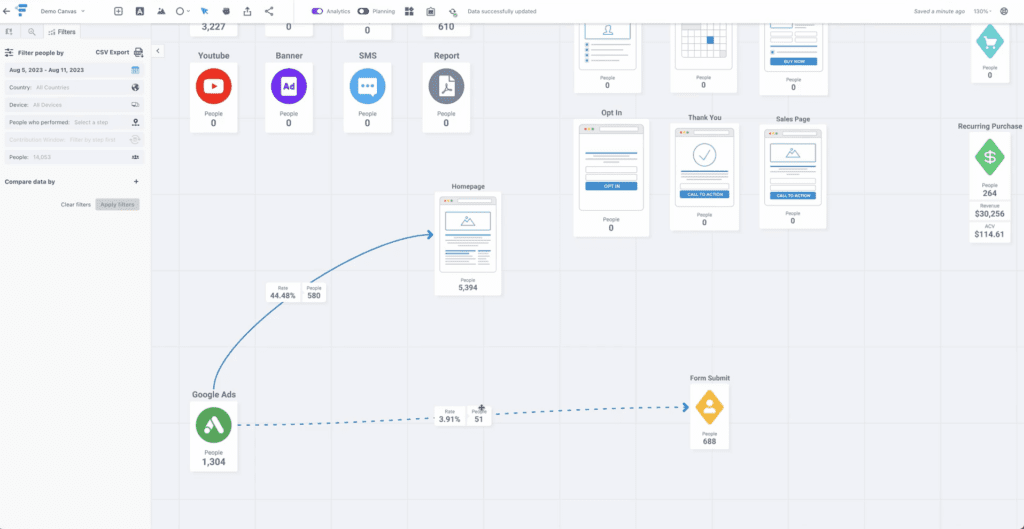Viewport: 1024px width, 529px height.
Task: Select the Sales Page thumbnail
Action: [x=793, y=167]
